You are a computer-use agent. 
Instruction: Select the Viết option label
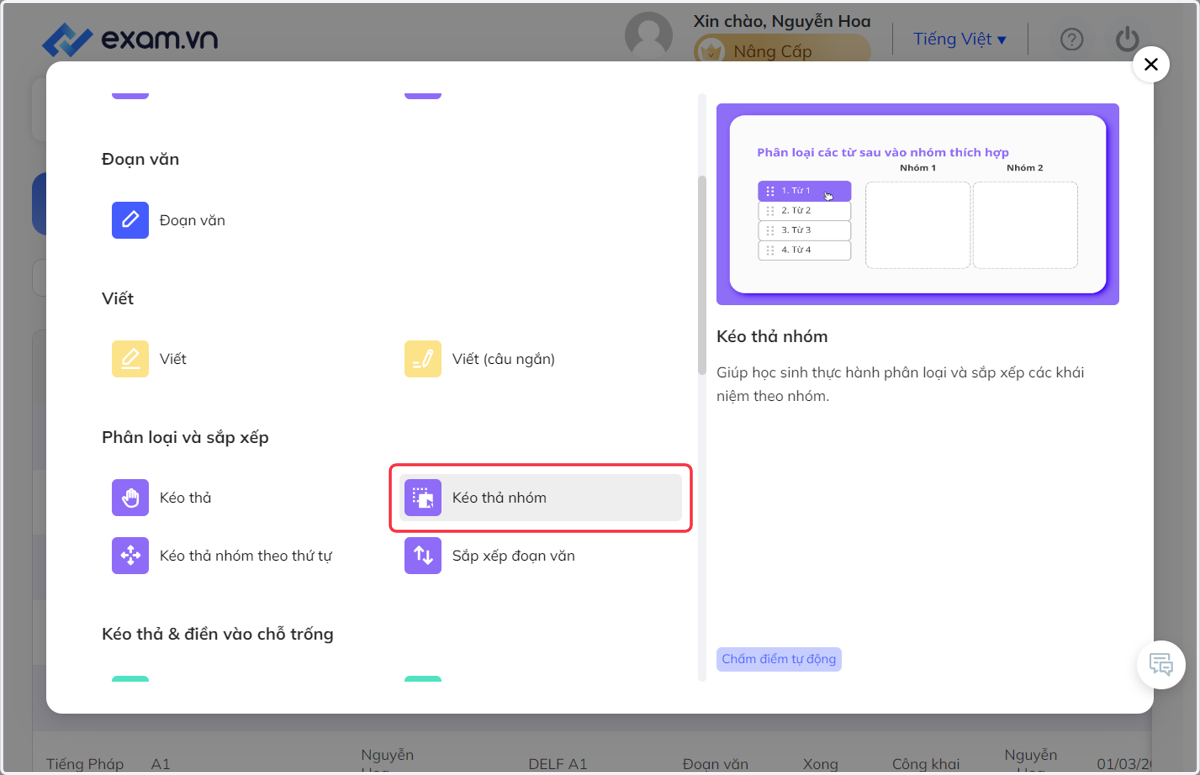pos(173,359)
